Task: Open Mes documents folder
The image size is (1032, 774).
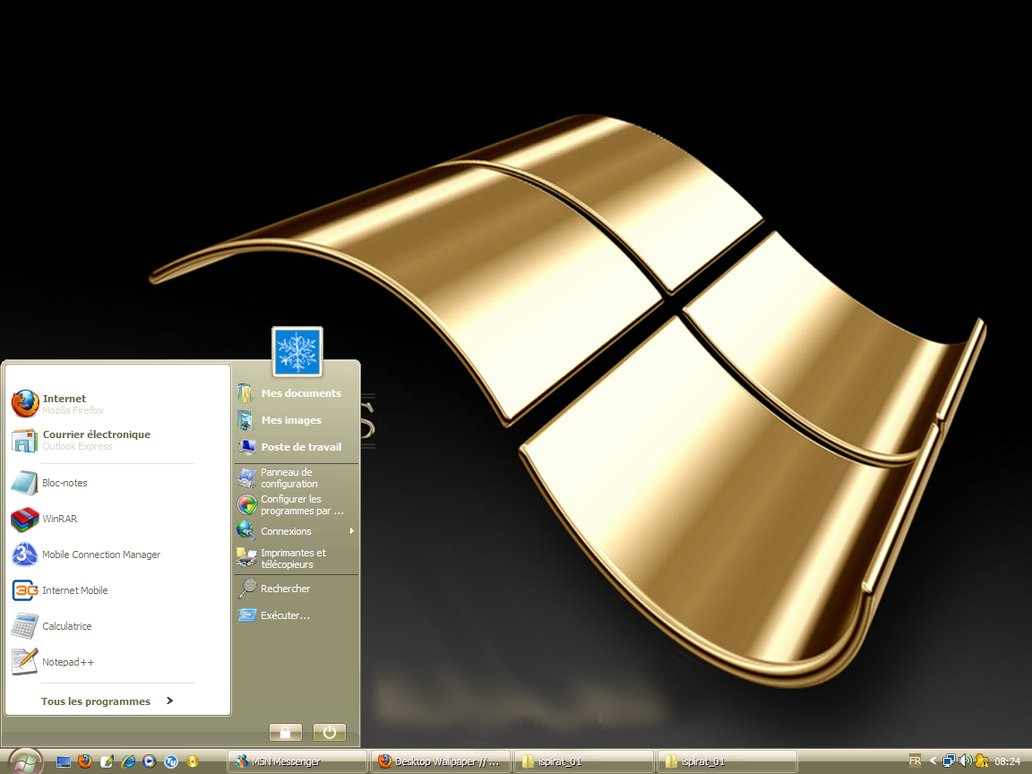Action: 296,393
